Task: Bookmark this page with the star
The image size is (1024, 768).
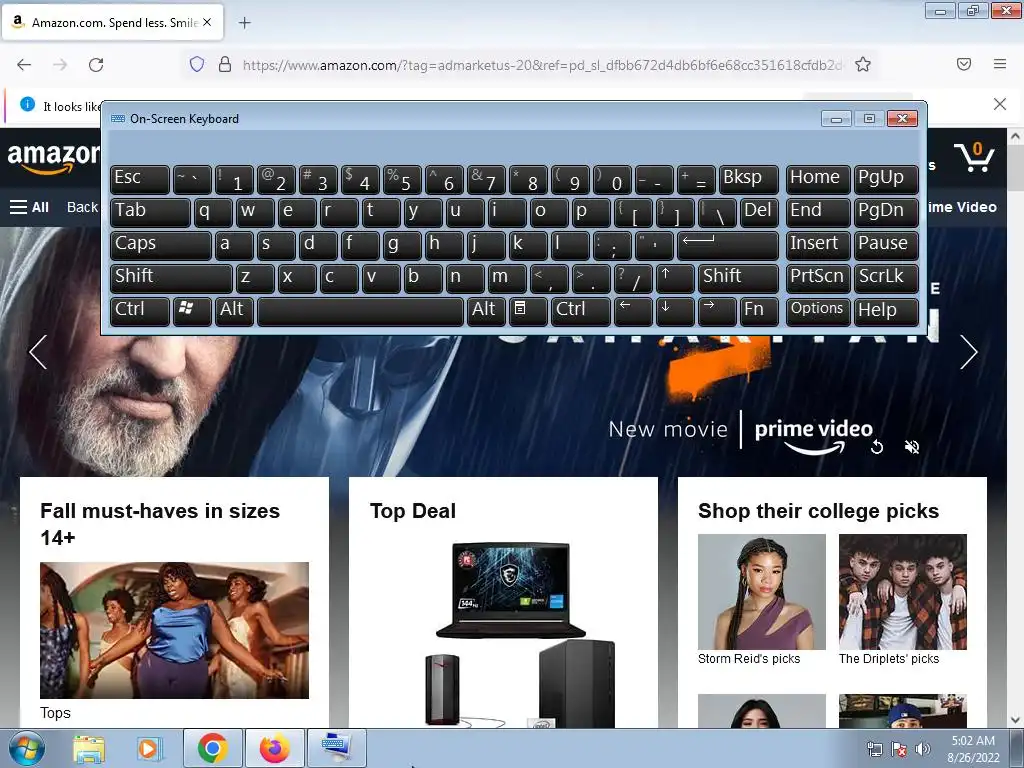Action: click(863, 64)
